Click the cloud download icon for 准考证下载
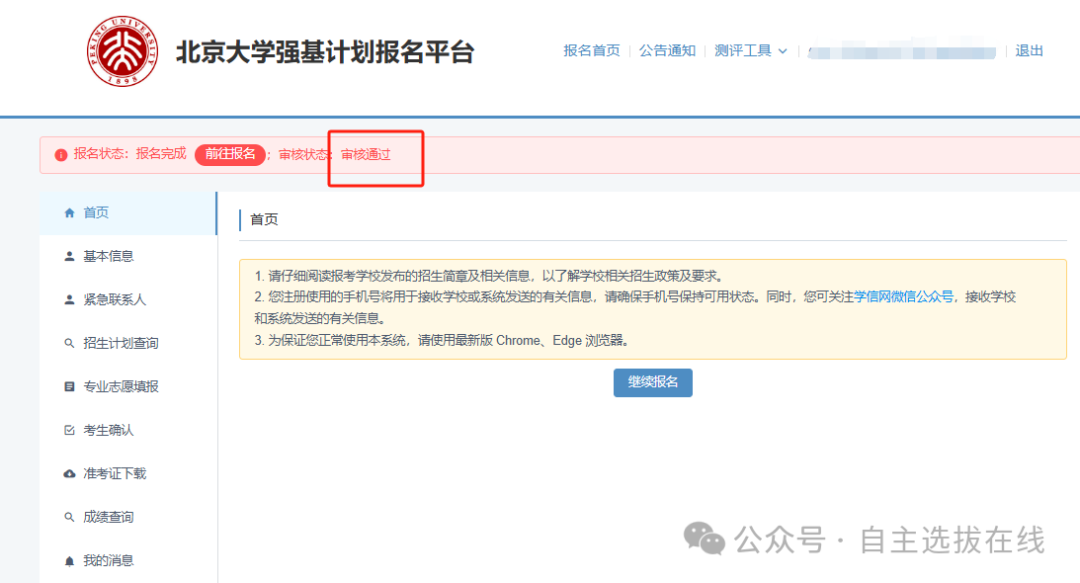Viewport: 1080px width, 583px height. [68, 473]
